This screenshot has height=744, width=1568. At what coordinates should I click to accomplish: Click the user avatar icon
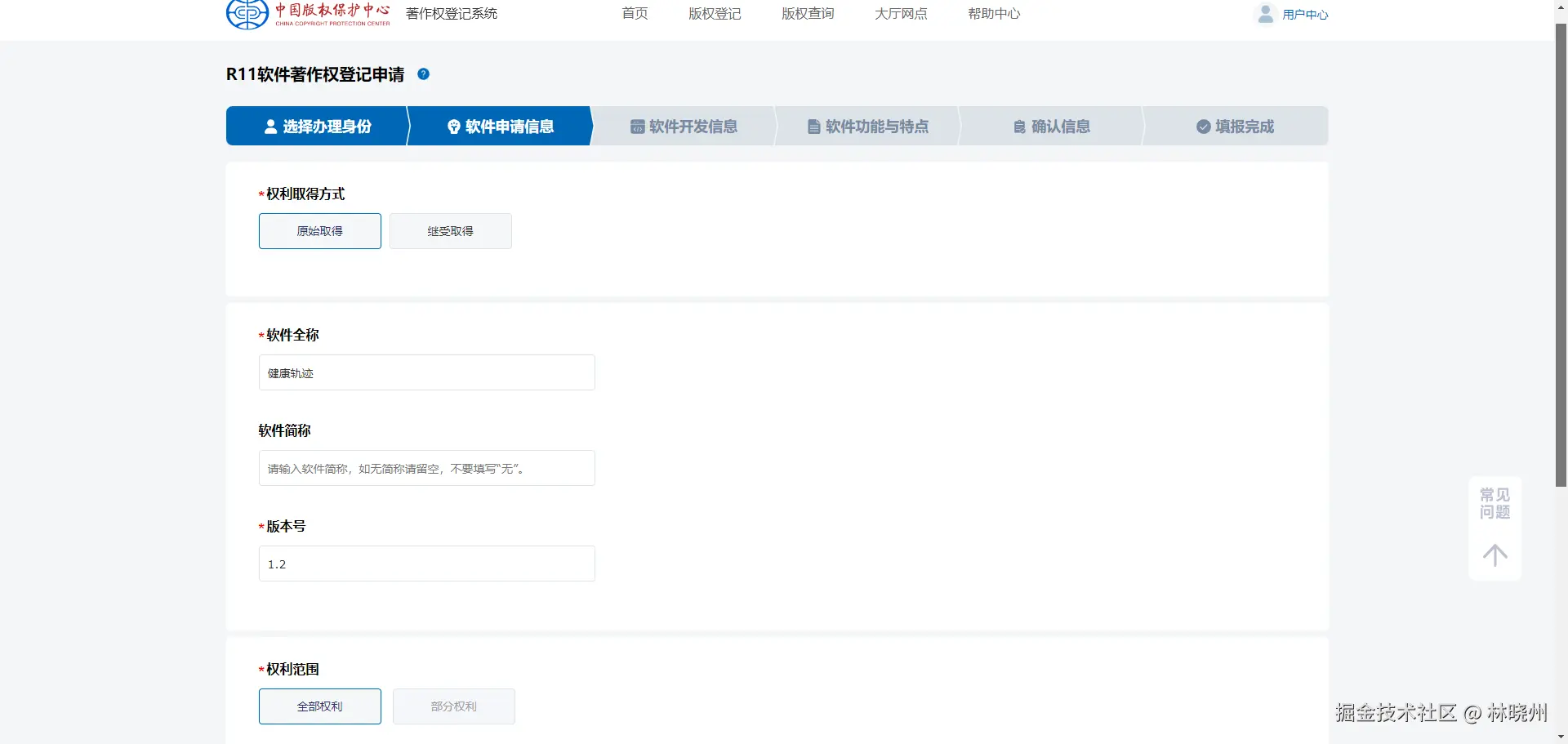click(1266, 14)
